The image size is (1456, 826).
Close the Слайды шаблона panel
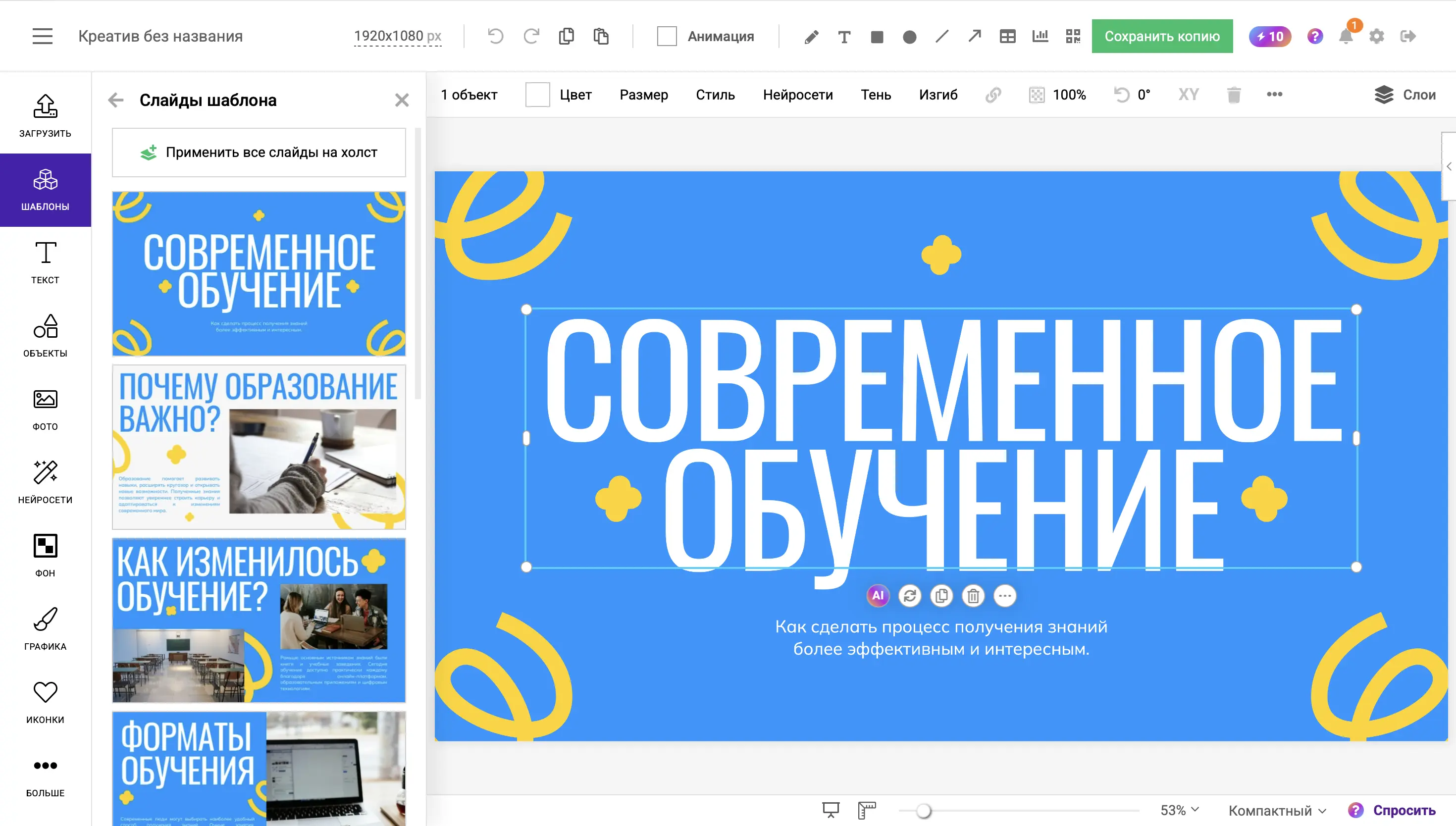tap(402, 101)
